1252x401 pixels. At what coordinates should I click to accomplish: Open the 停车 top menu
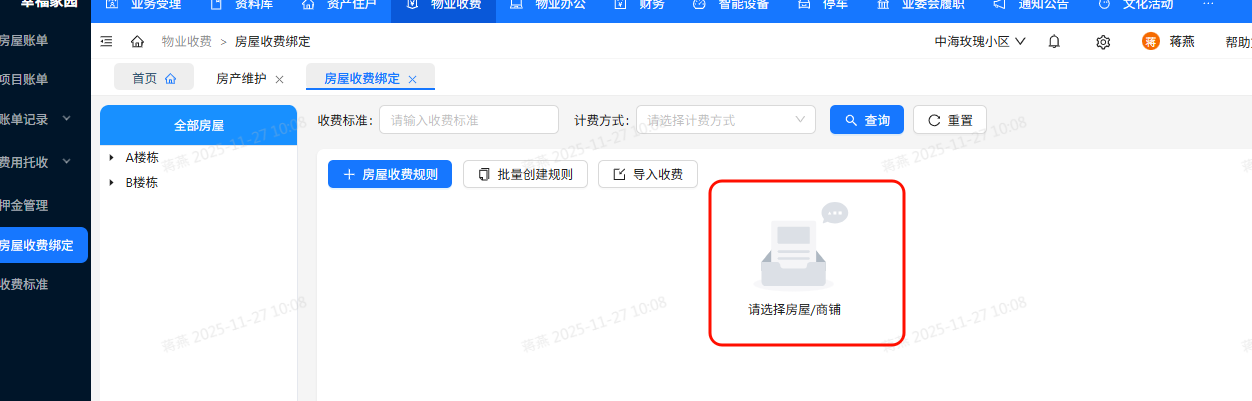pos(822,5)
